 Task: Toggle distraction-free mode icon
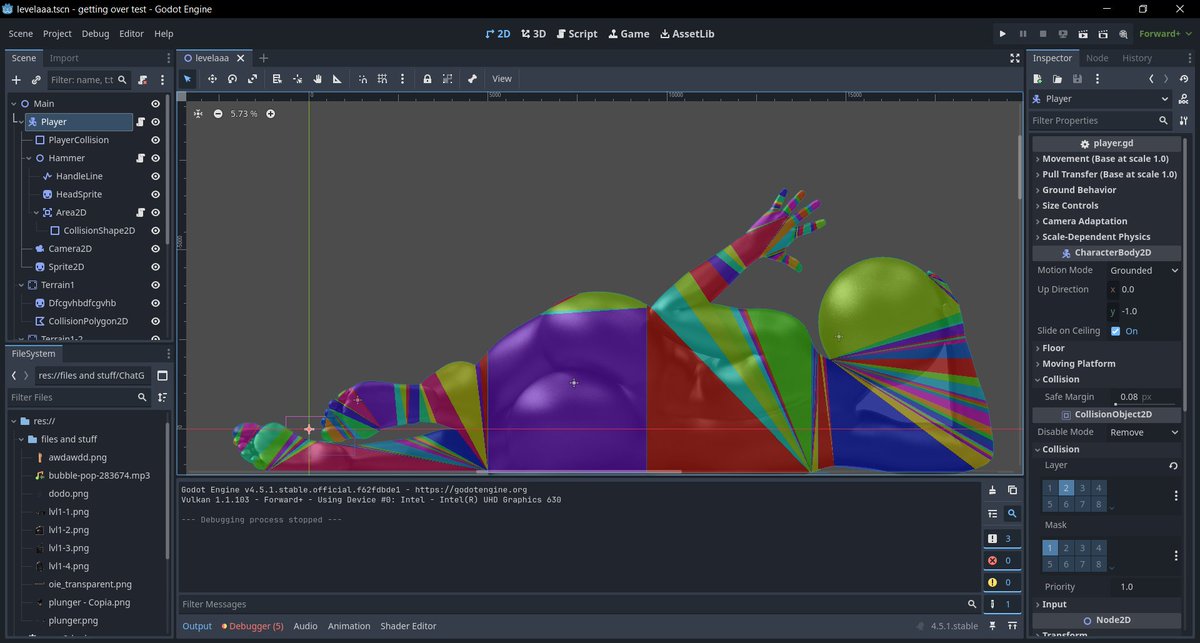click(x=1015, y=58)
